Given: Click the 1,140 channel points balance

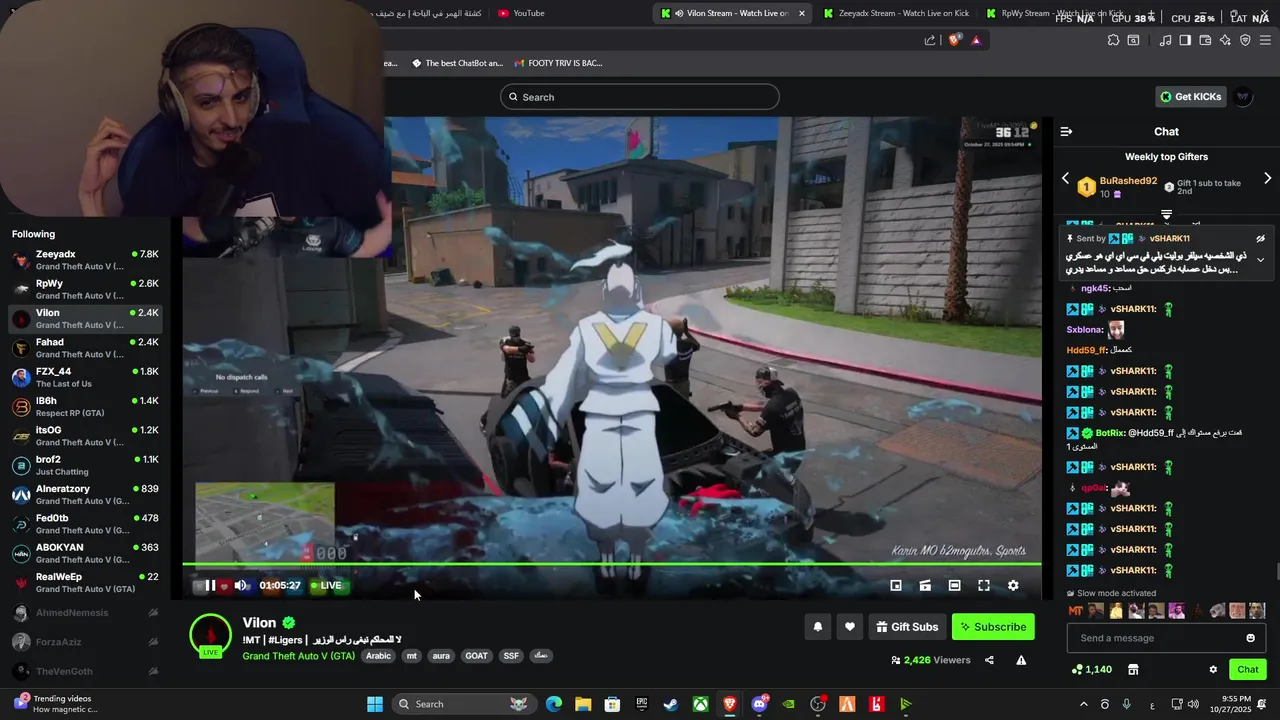Looking at the screenshot, I should point(1092,669).
